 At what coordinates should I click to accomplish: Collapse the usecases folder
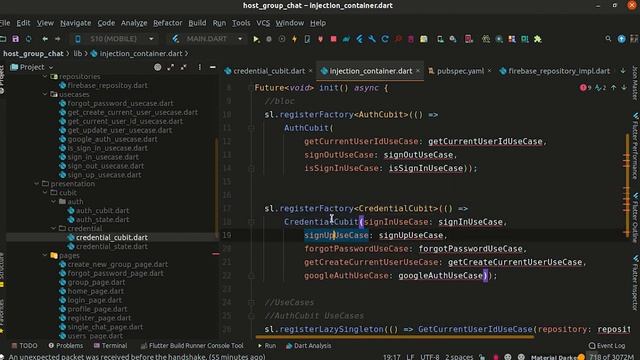pyautogui.click(x=45, y=94)
